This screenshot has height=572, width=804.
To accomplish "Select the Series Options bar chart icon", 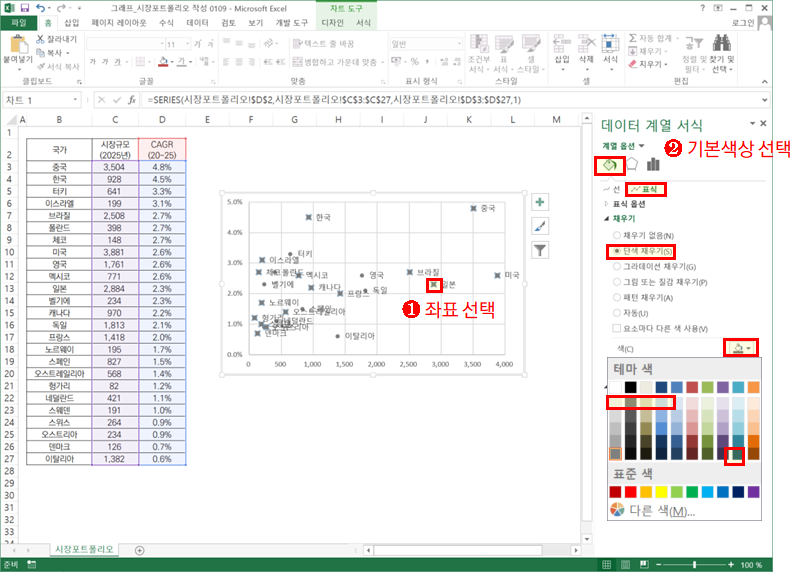I will (x=653, y=165).
